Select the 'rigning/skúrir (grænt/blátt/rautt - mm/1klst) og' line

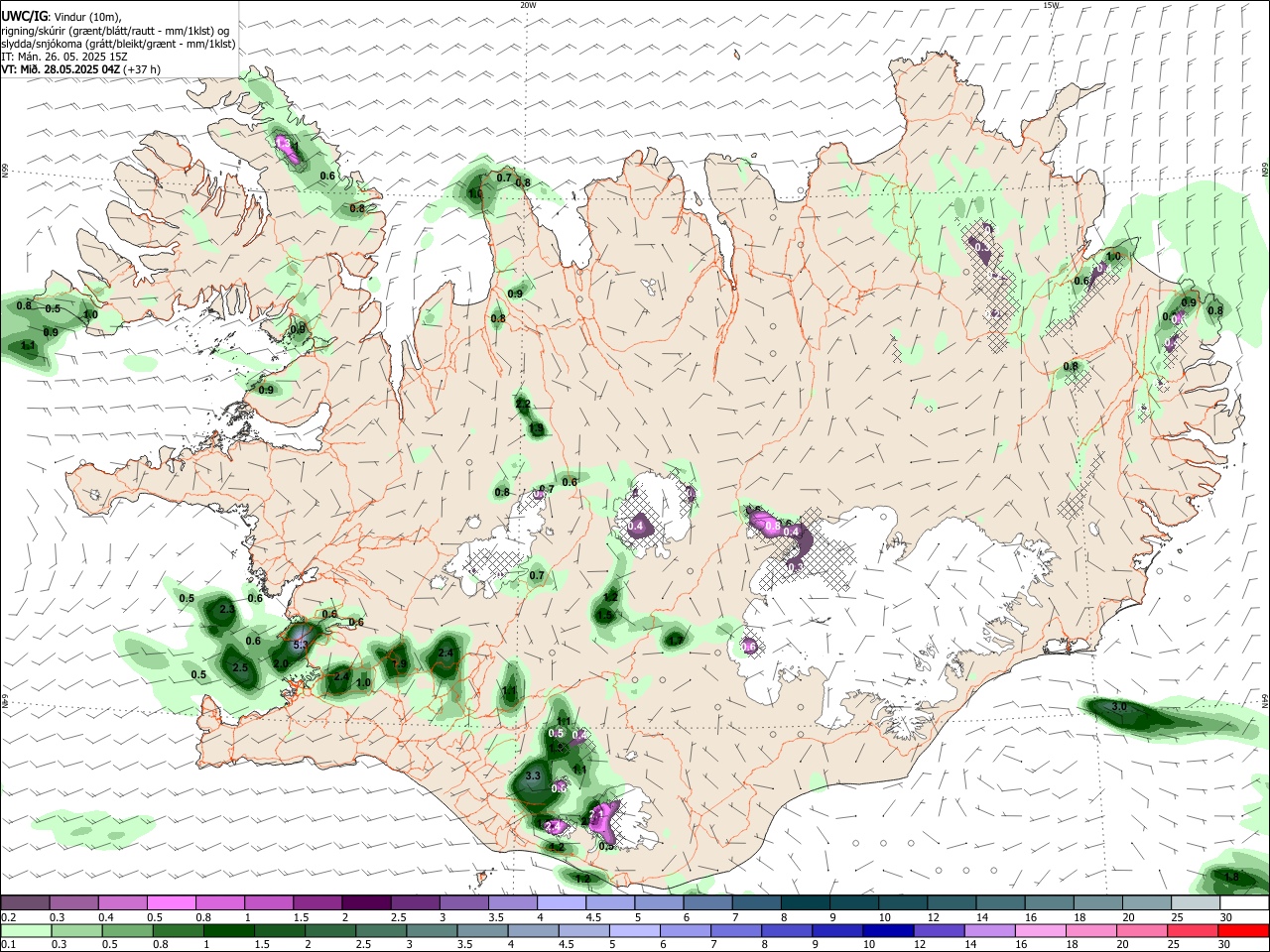click(x=115, y=31)
